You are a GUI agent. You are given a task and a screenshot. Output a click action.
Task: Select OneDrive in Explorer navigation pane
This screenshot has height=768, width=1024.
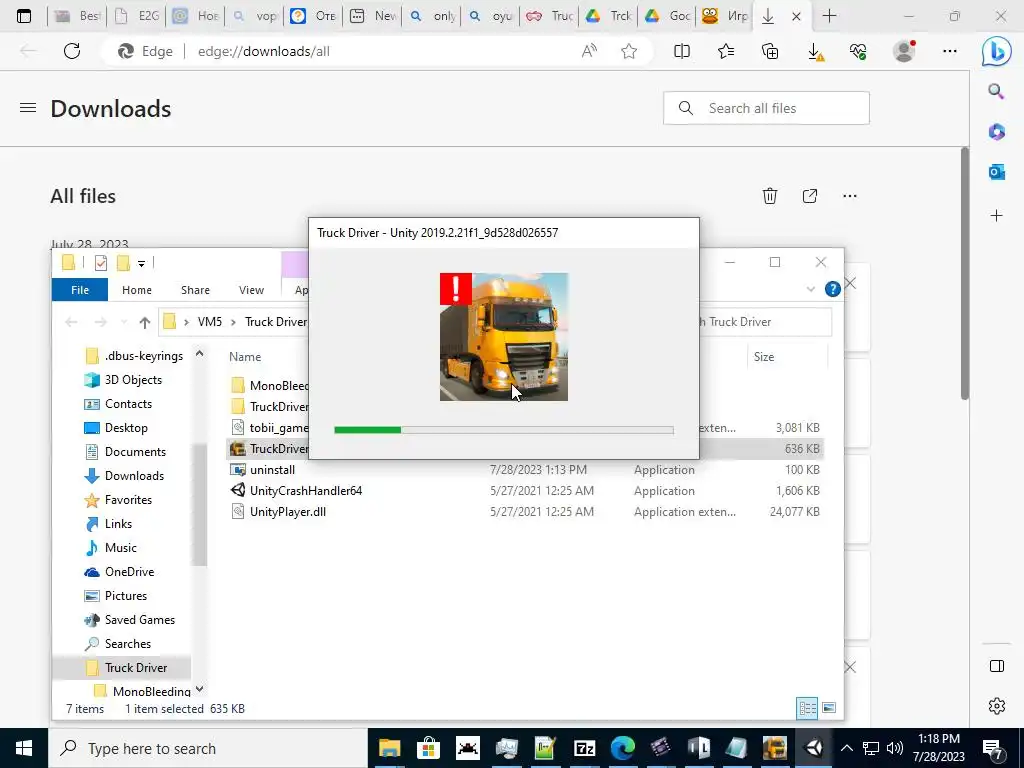coord(129,572)
